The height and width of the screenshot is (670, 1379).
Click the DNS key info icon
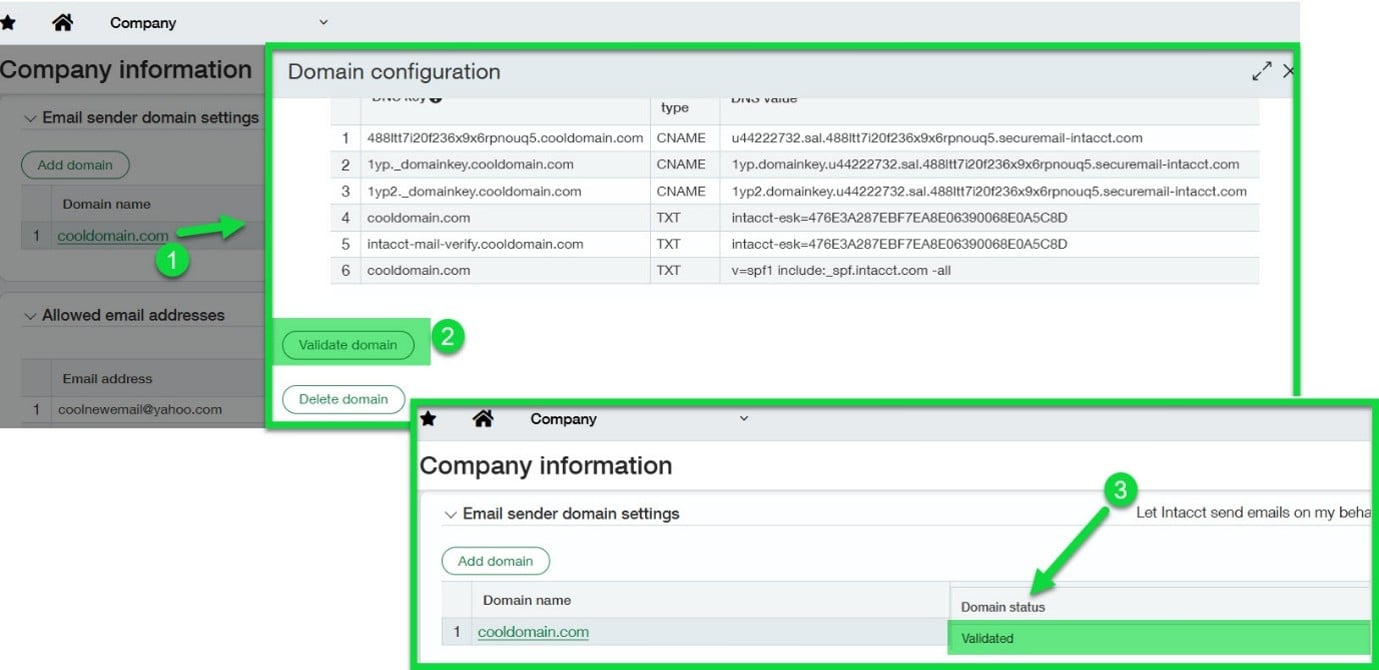point(436,98)
